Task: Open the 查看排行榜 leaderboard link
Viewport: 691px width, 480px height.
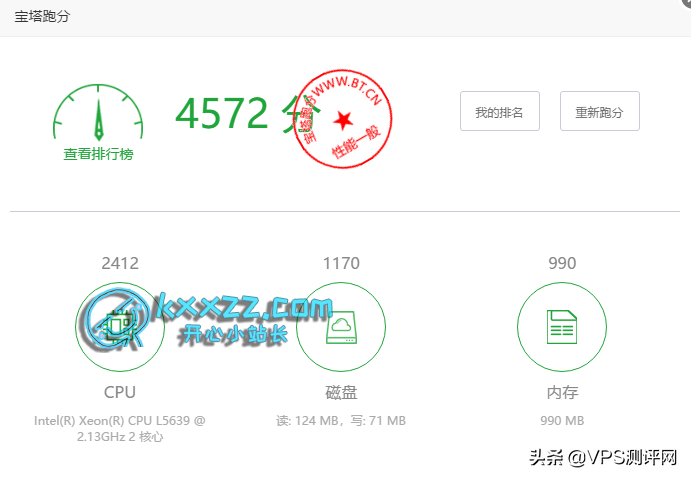Action: coord(98,154)
